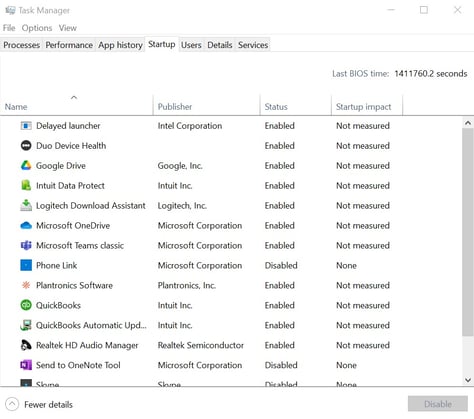The width and height of the screenshot is (474, 419).
Task: Select QuickBooks Automatic Upd... entry
Action: point(91,325)
